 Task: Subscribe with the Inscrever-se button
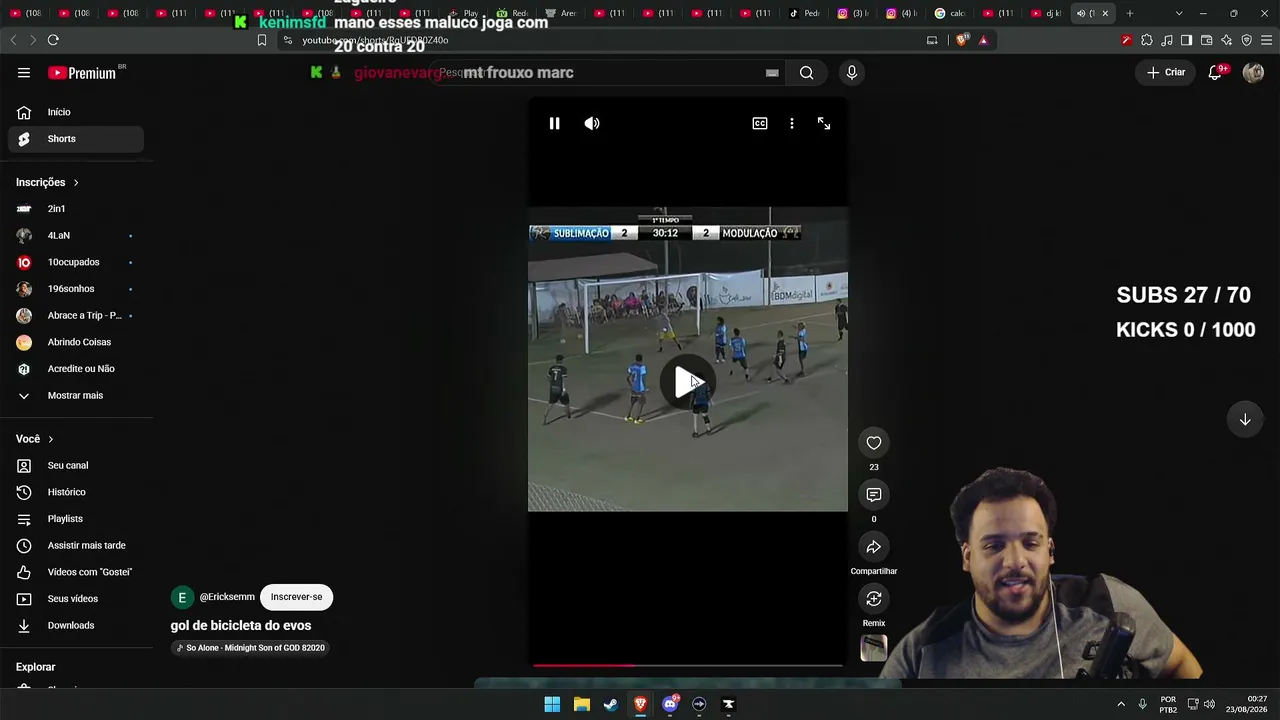(x=296, y=597)
